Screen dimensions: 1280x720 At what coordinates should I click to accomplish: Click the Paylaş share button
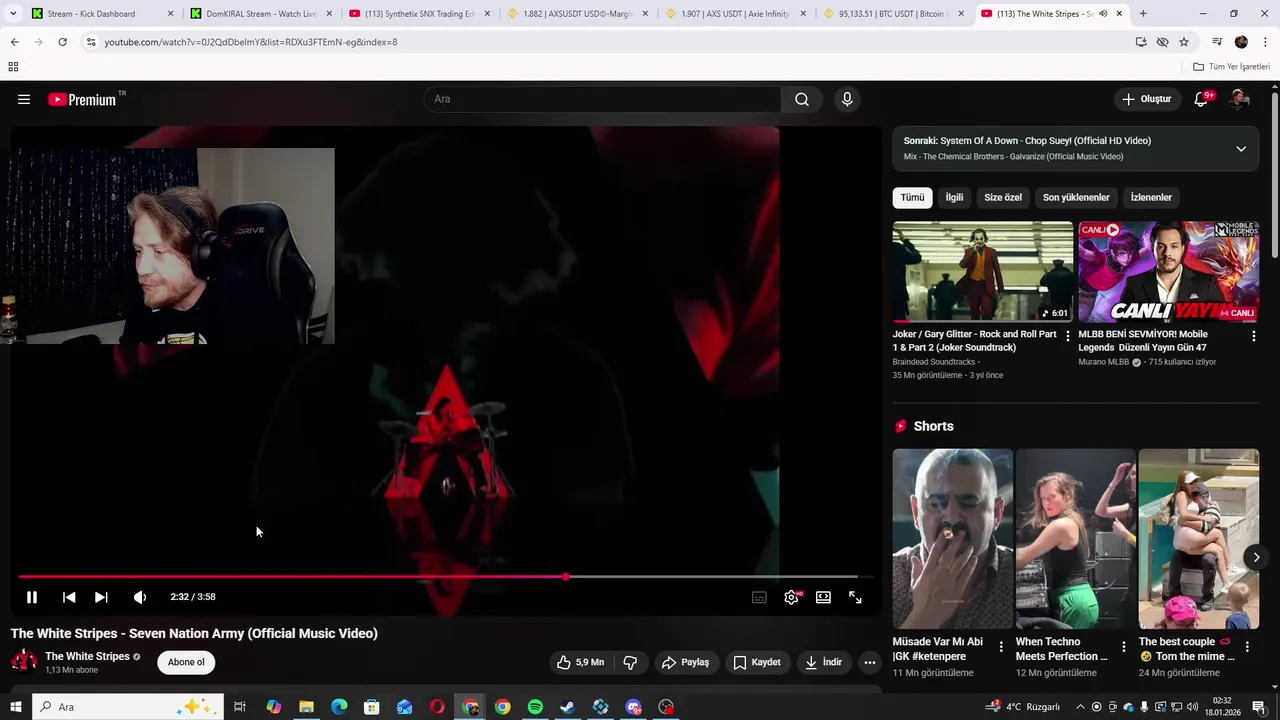686,662
